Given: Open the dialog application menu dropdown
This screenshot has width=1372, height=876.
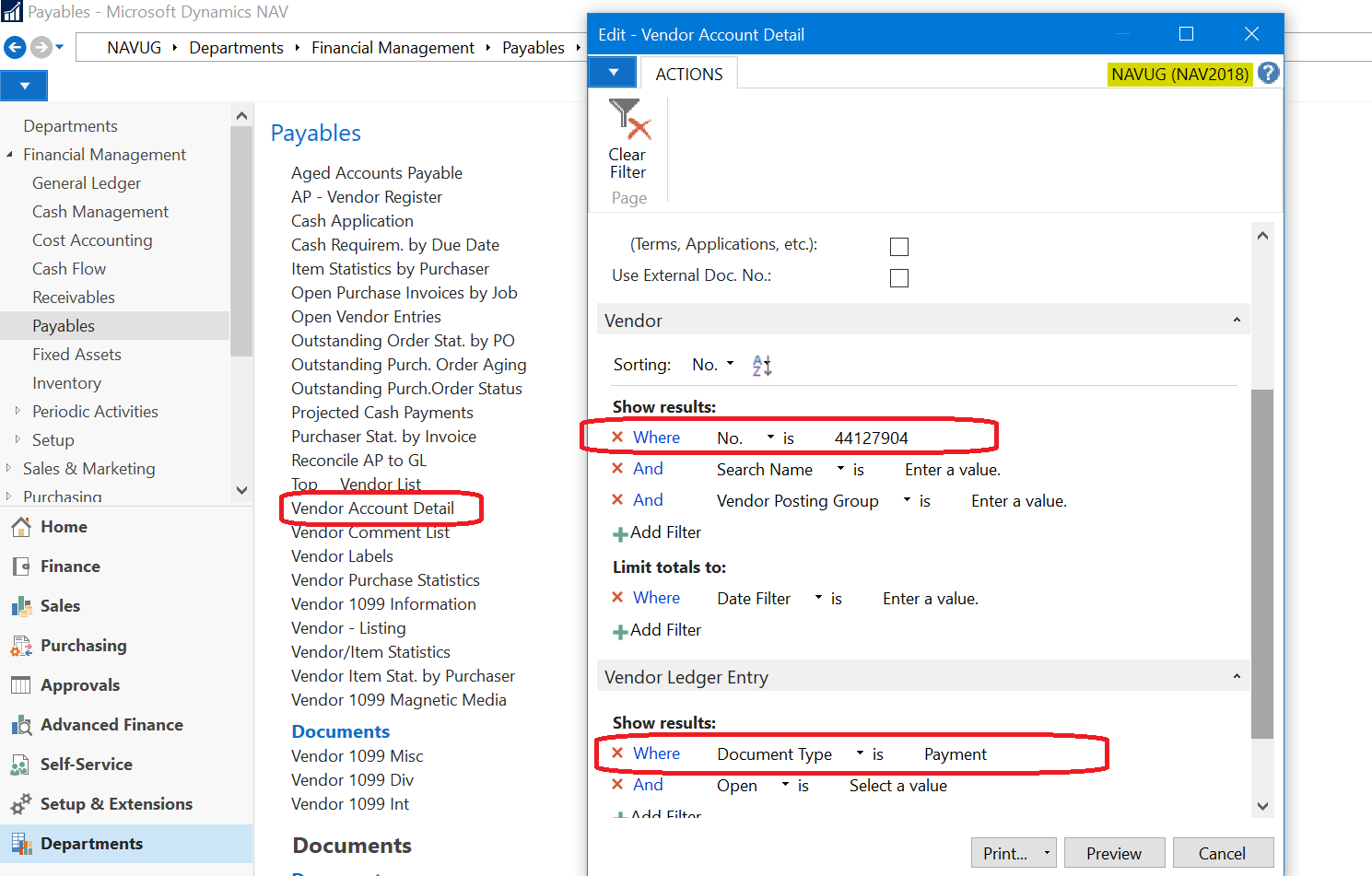Looking at the screenshot, I should pos(613,73).
